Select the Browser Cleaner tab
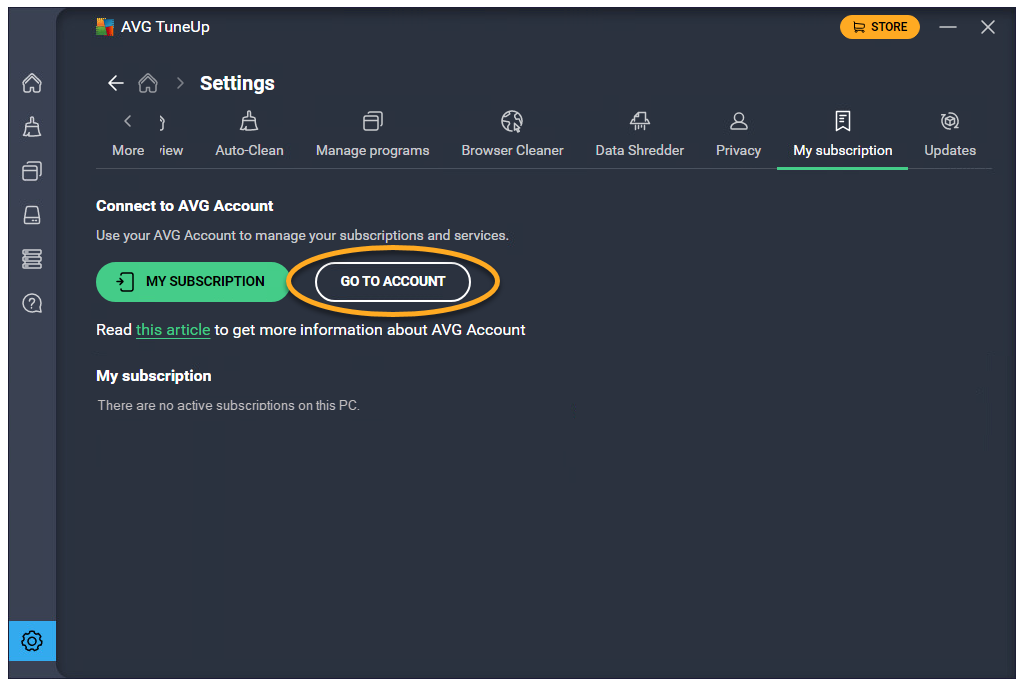Screen dimensions: 1025x686 pos(512,135)
